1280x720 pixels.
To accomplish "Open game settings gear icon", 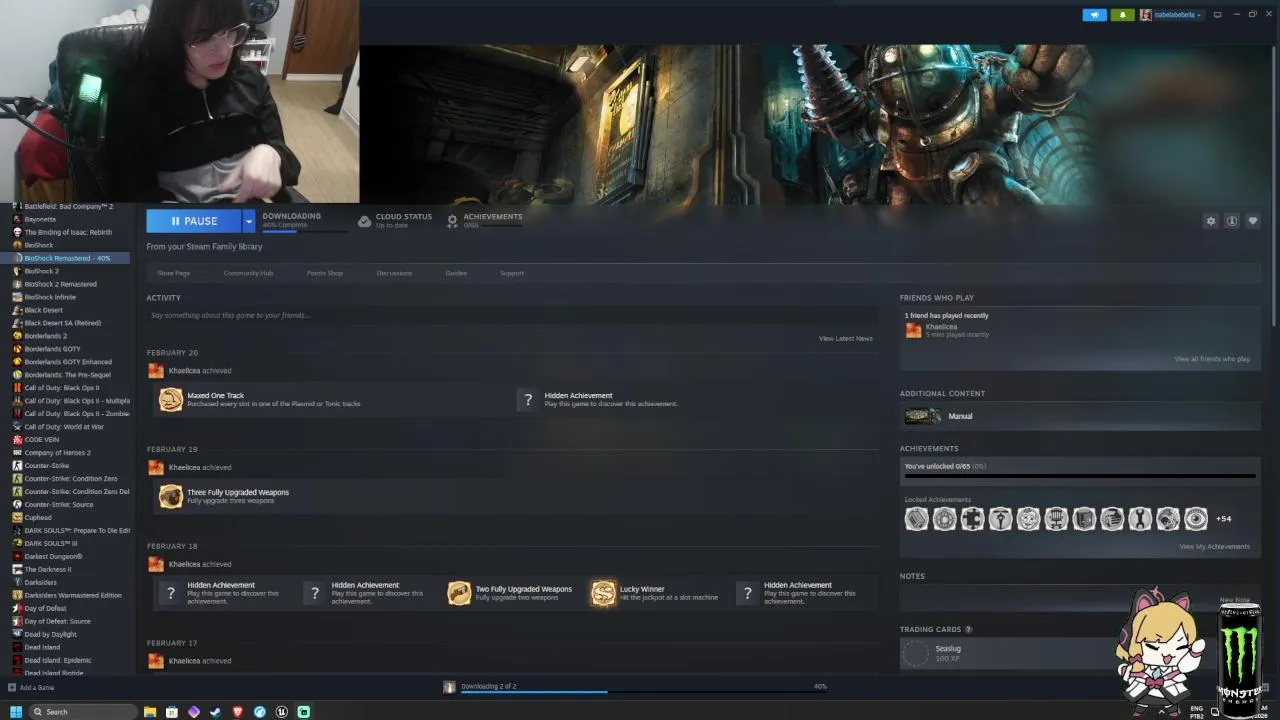I will point(1211,221).
